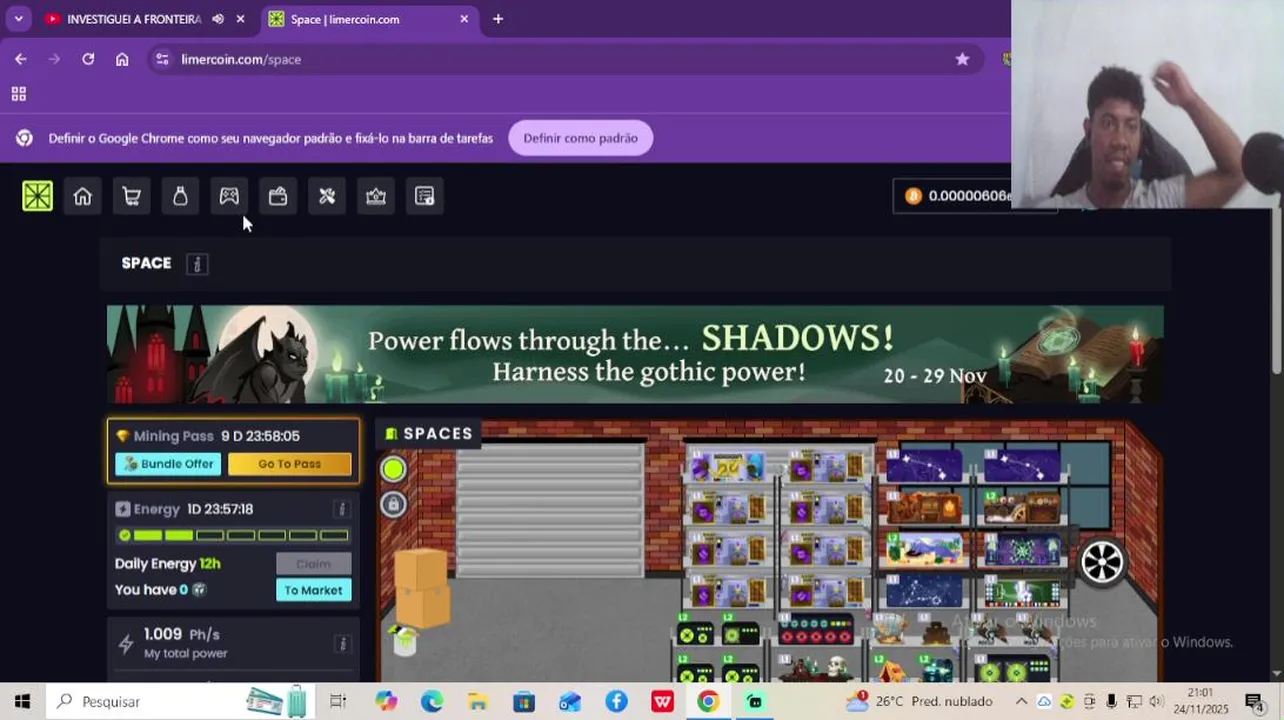Open the taskbar volume speaker icon
The height and width of the screenshot is (720, 1284).
coord(1157,701)
